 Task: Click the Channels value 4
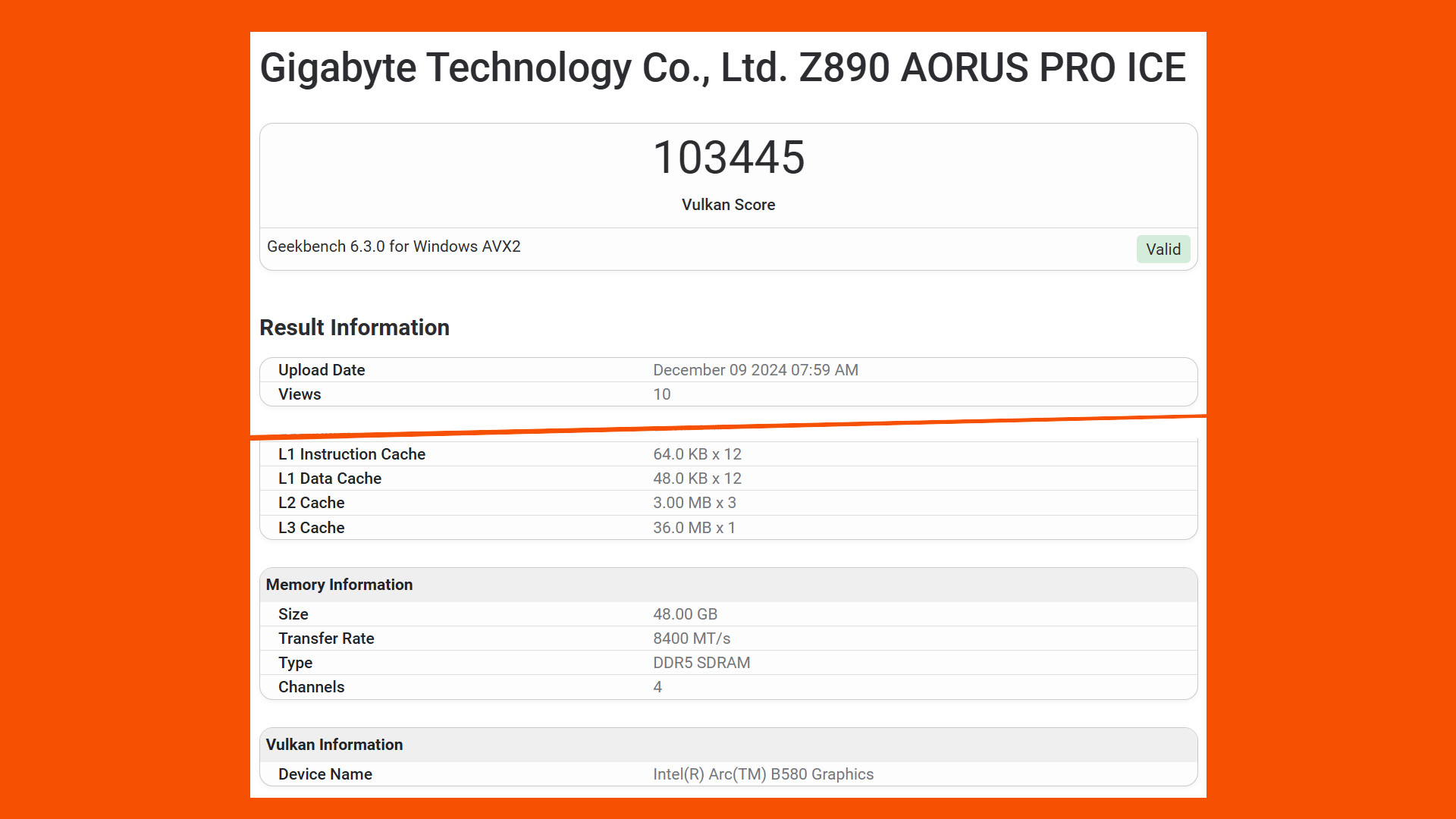point(657,687)
